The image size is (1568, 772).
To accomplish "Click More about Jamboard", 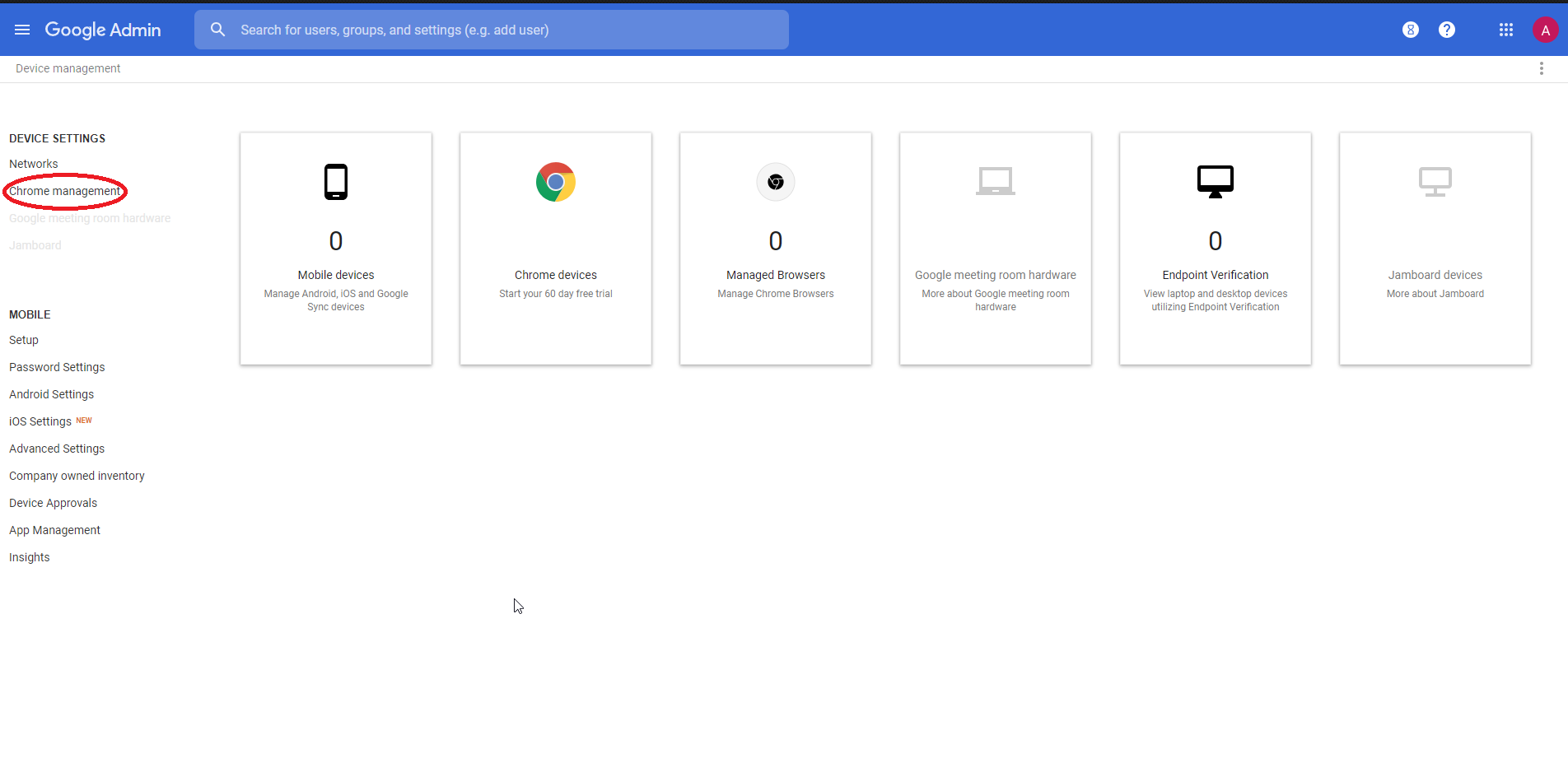I will [1435, 294].
